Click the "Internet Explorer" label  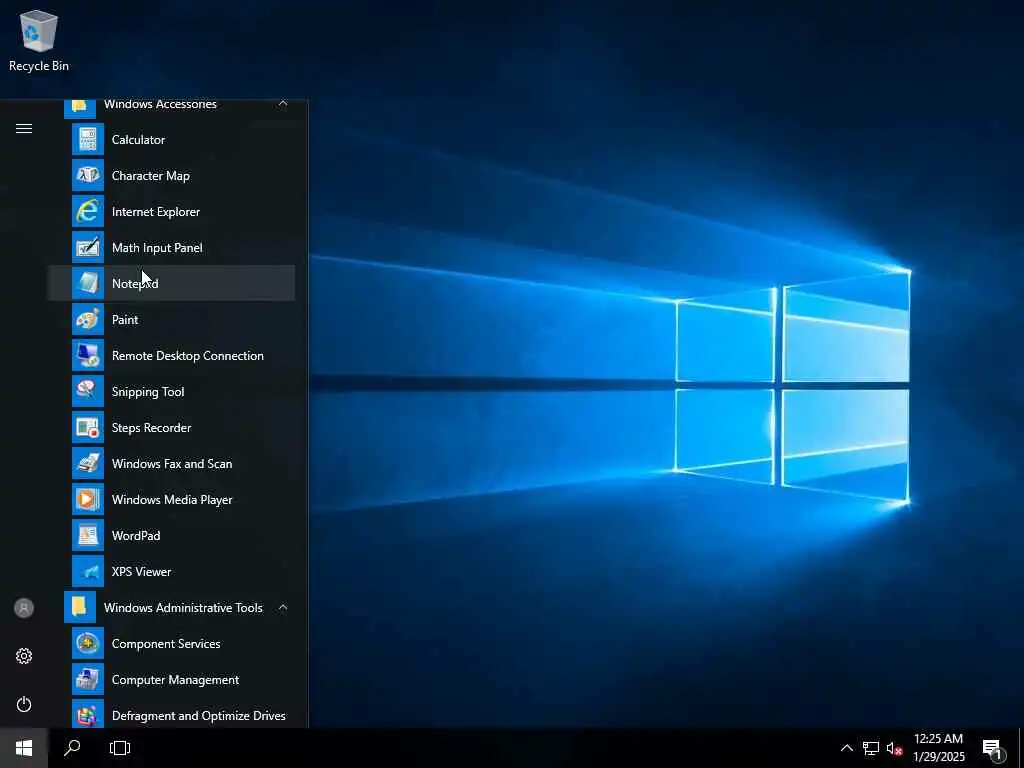pyautogui.click(x=156, y=212)
